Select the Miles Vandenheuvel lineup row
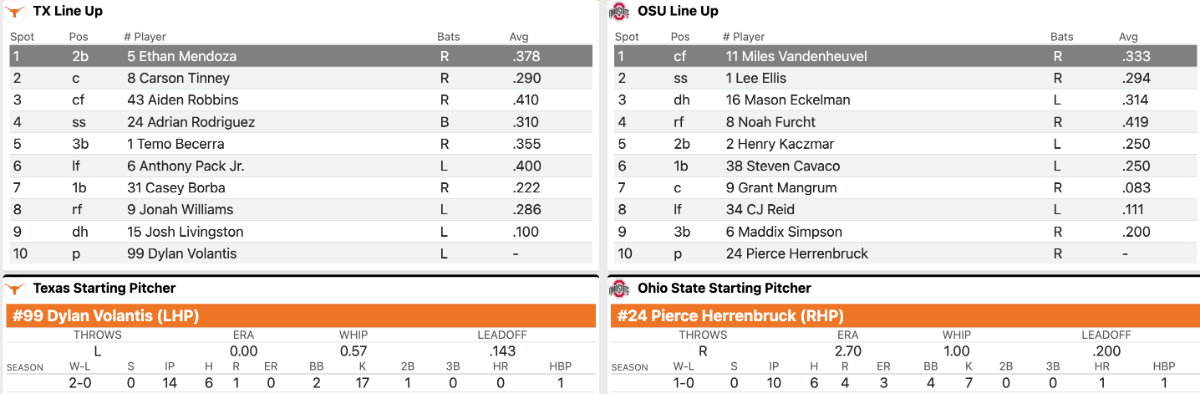The width and height of the screenshot is (1200, 394). [904, 56]
